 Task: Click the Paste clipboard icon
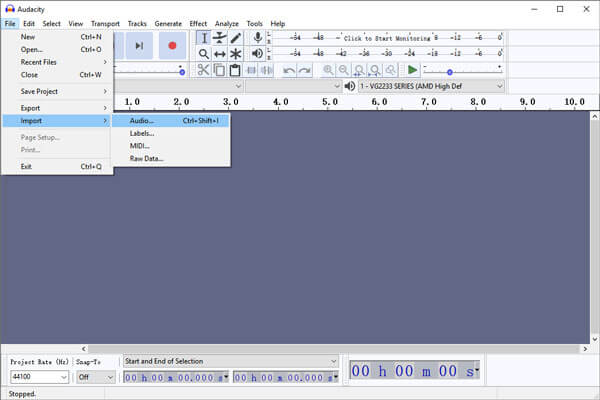[235, 70]
